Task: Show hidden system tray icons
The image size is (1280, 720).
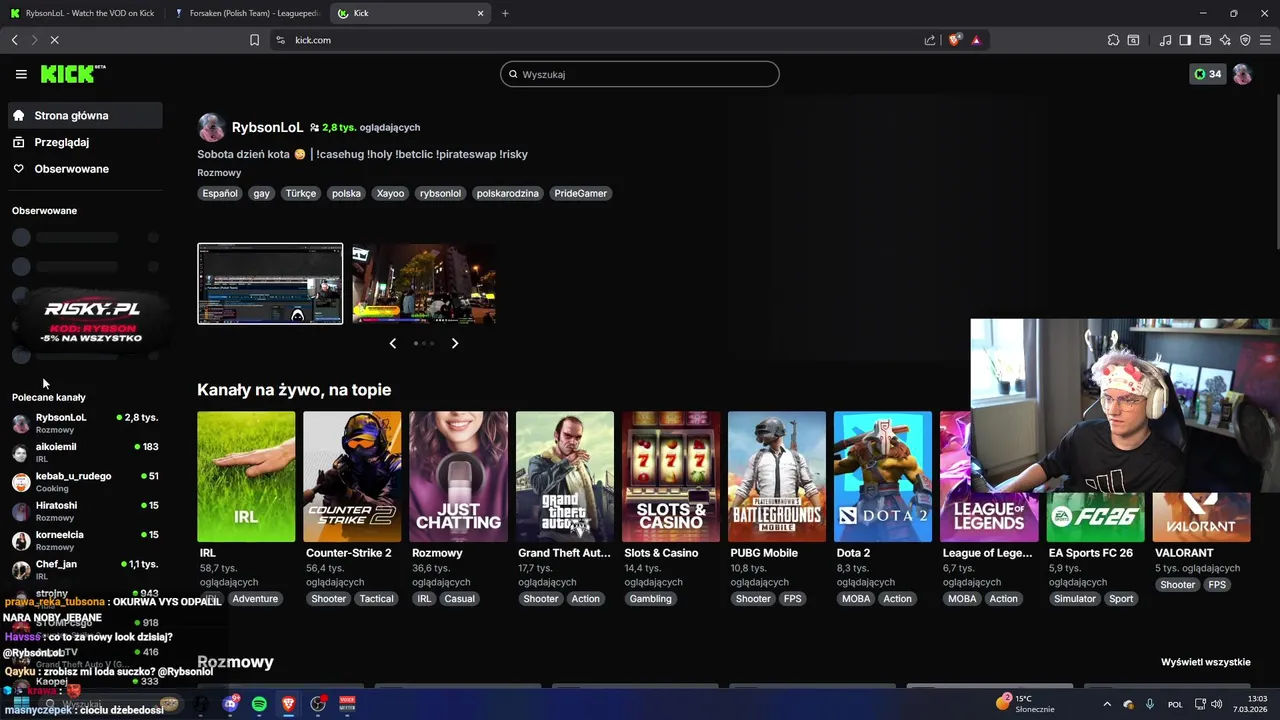Action: pos(1107,704)
